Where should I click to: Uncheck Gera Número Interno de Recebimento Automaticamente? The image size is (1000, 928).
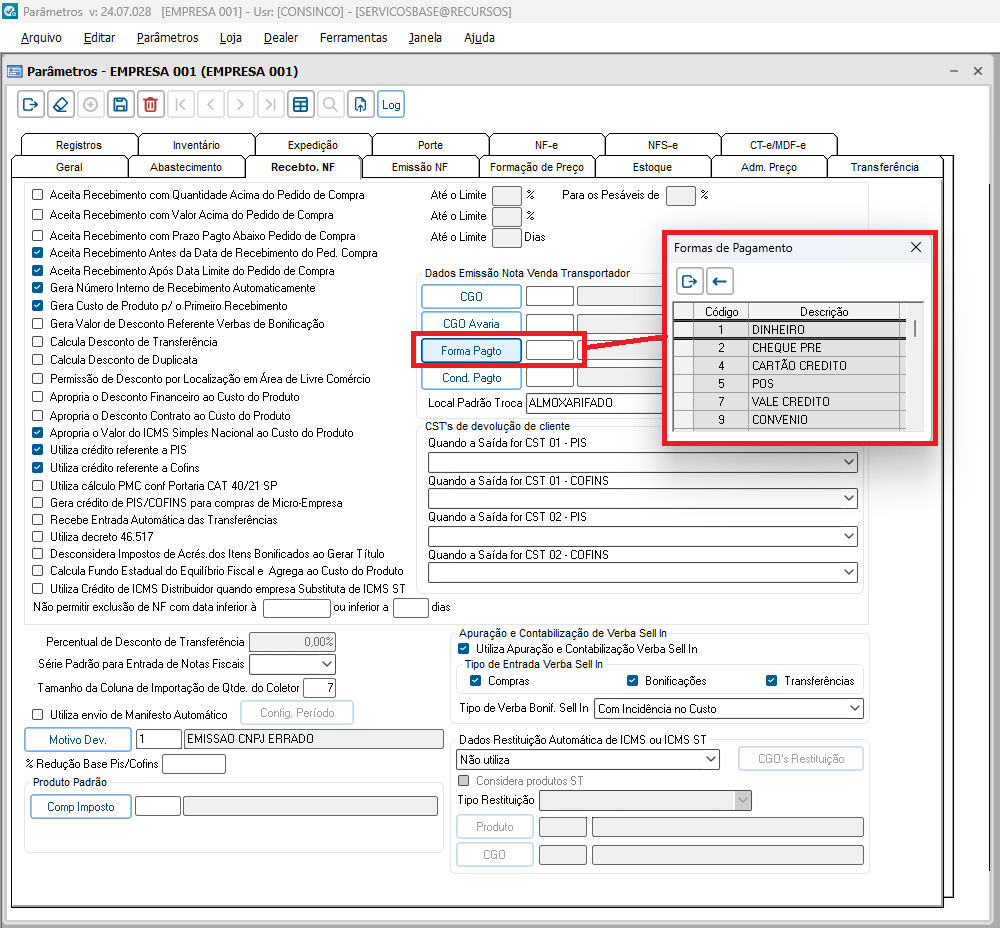(x=38, y=288)
